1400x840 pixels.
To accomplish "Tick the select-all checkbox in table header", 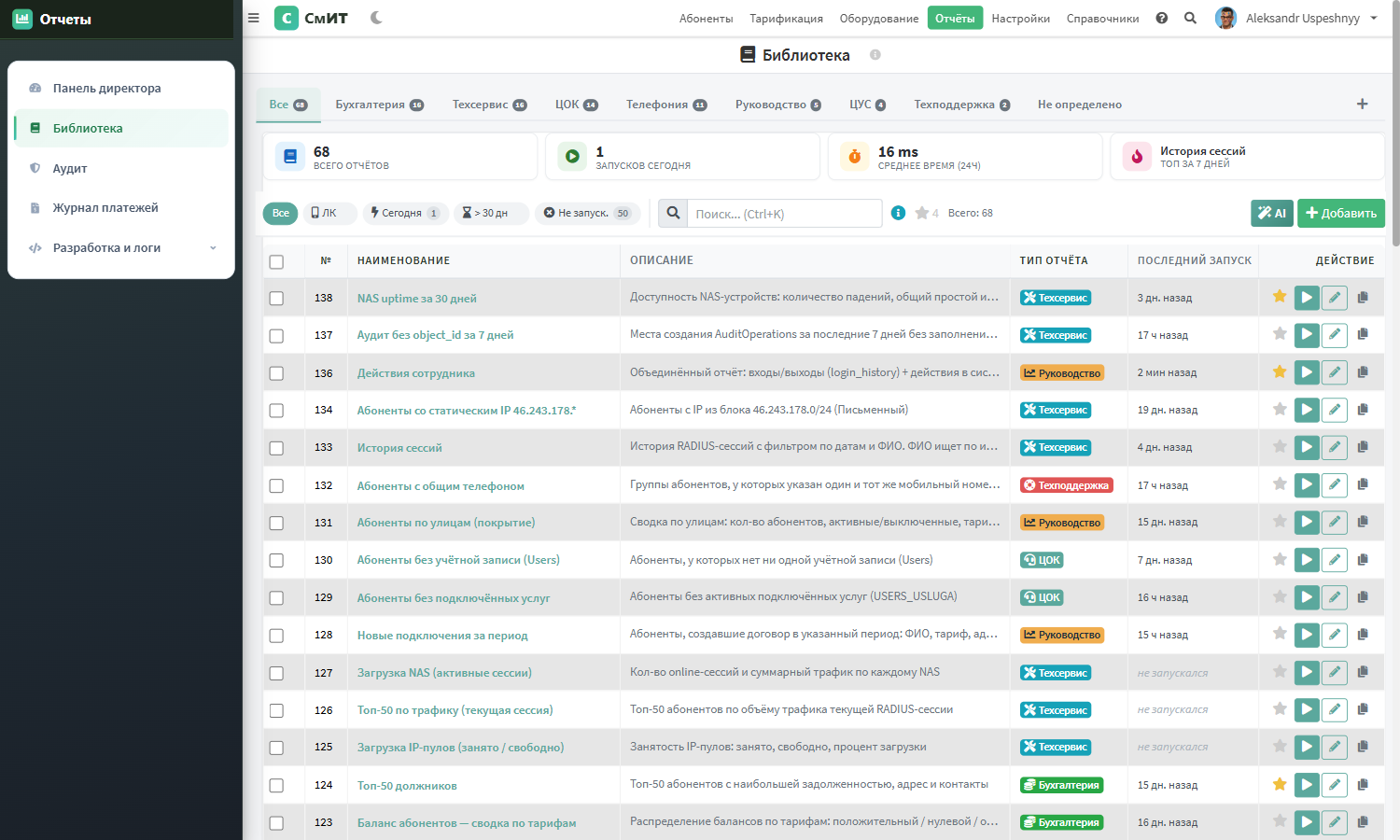I will tap(276, 261).
